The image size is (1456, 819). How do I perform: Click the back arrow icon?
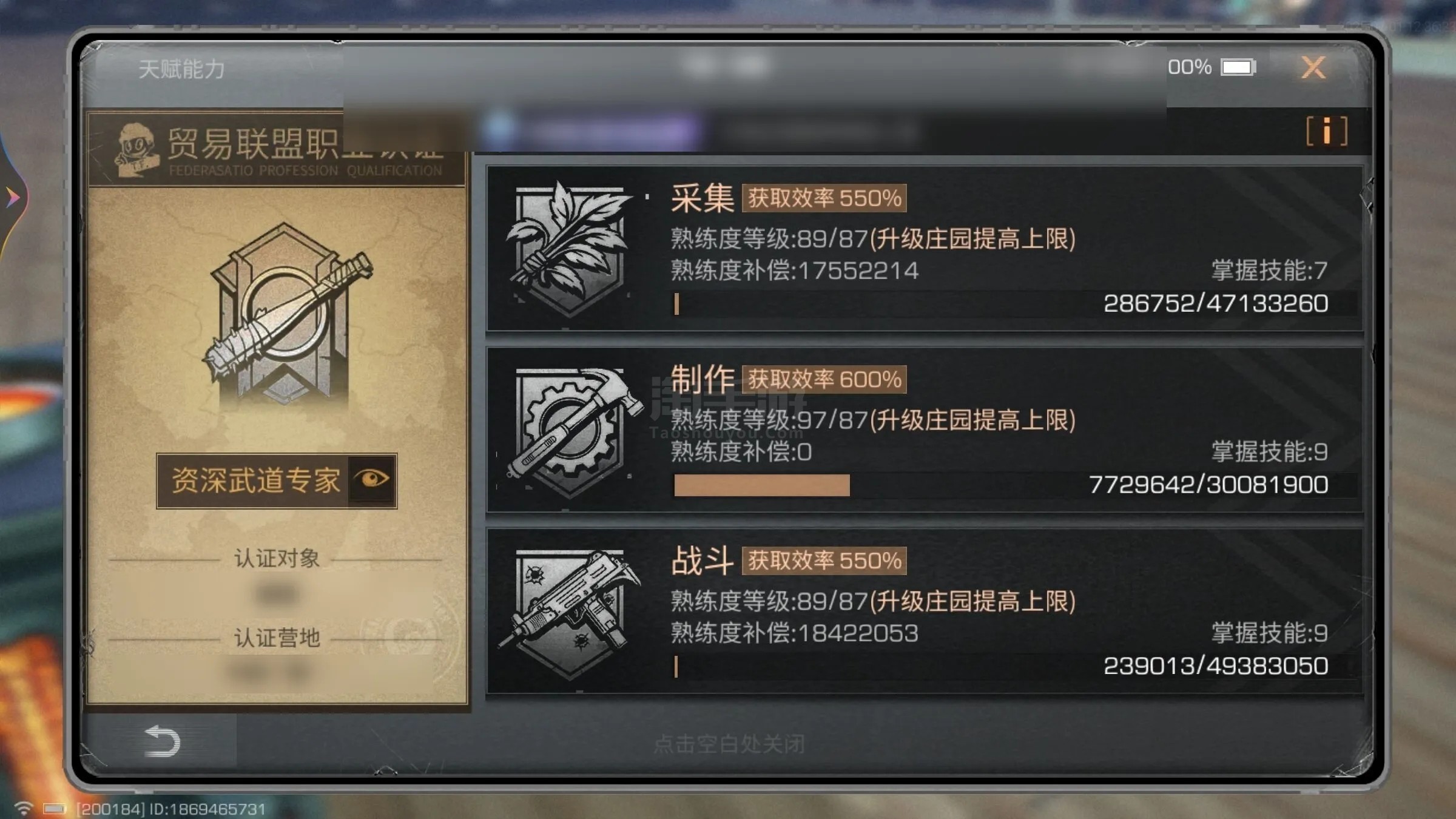(162, 741)
